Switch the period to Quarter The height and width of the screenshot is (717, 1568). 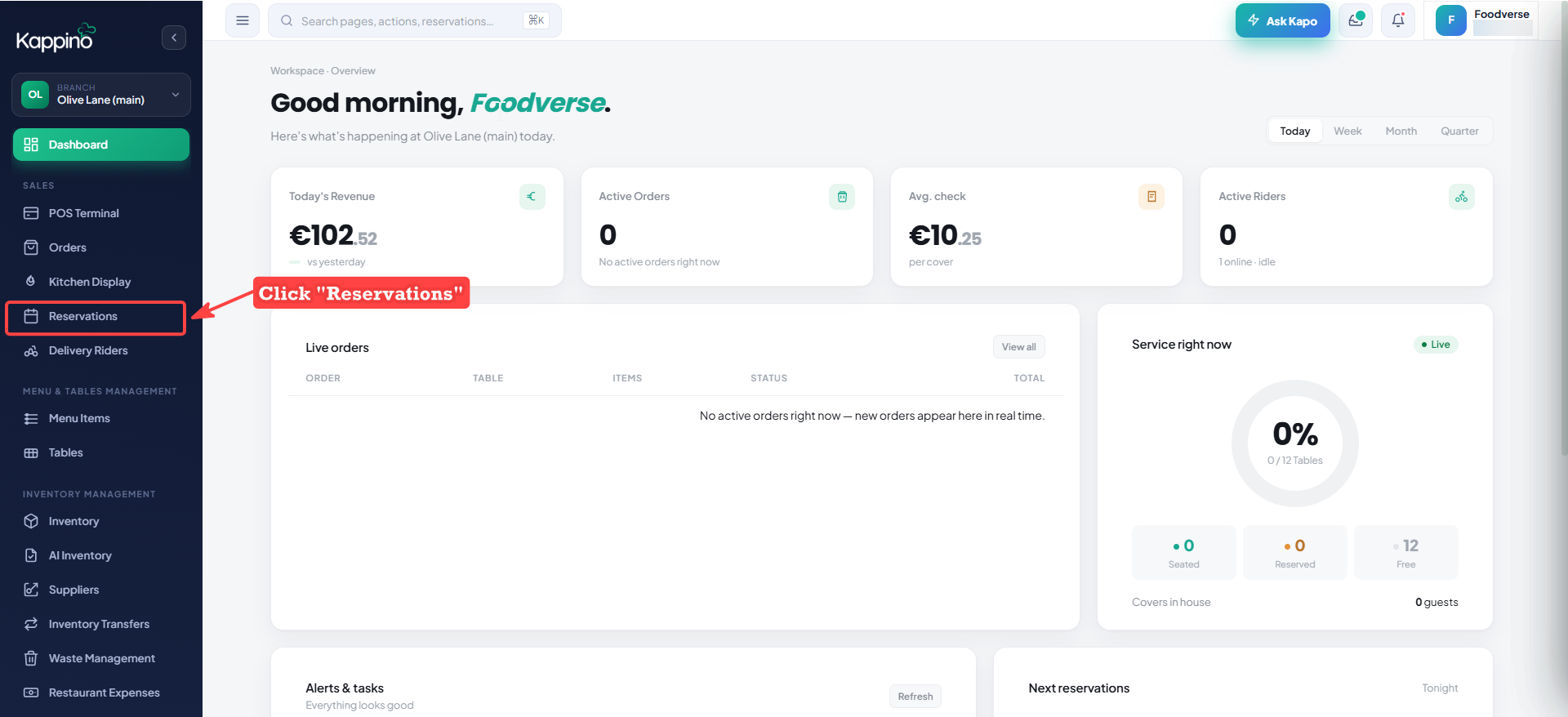coord(1459,131)
